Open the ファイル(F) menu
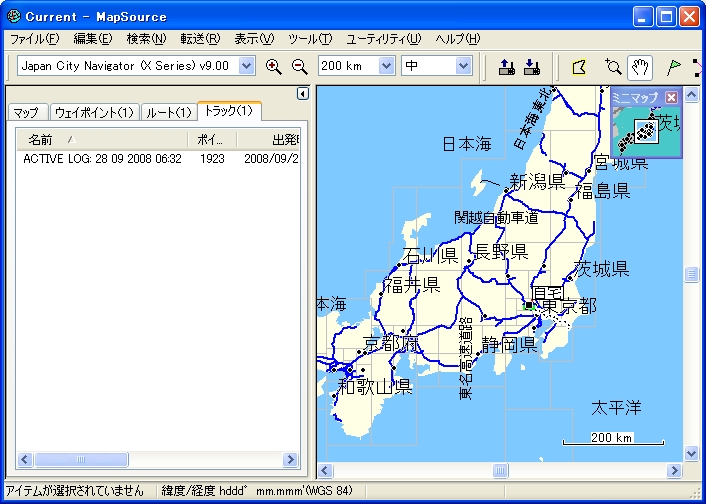Image resolution: width=706 pixels, height=504 pixels. click(34, 39)
